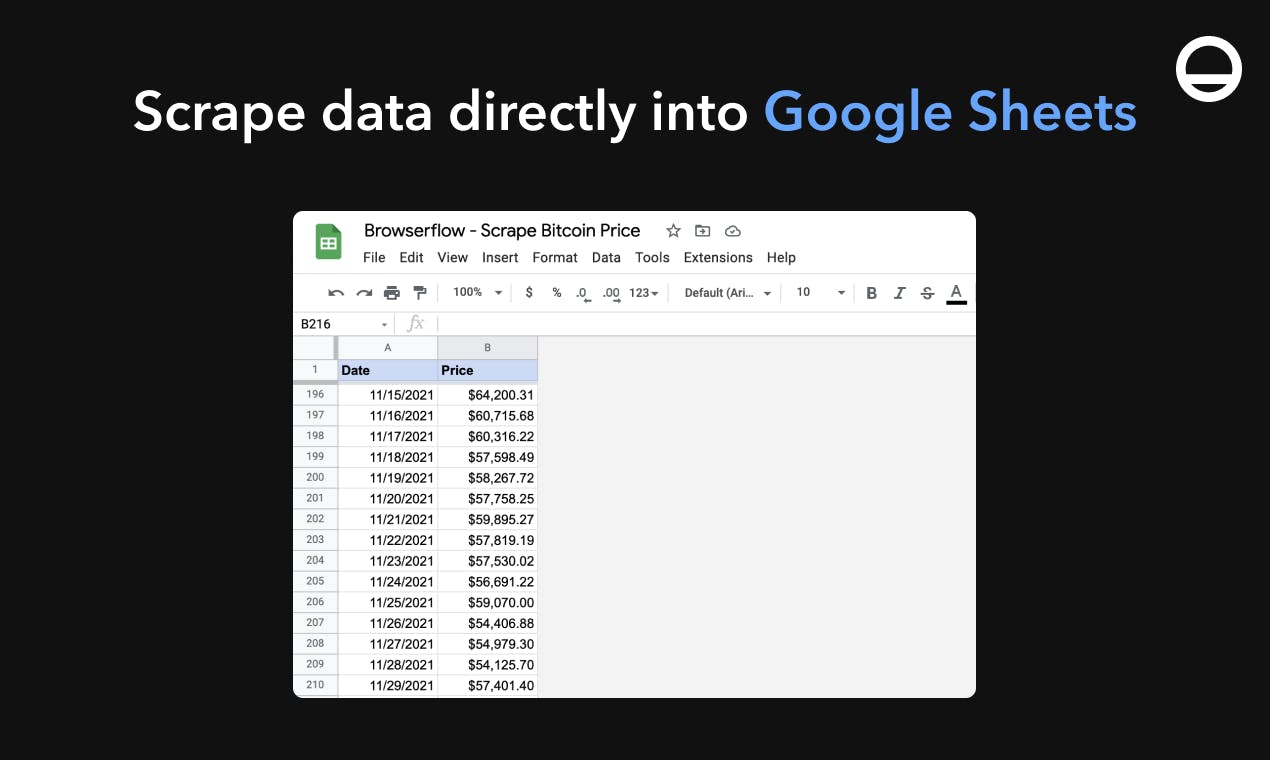Click the formula bar input
1270x760 pixels.
pos(705,324)
